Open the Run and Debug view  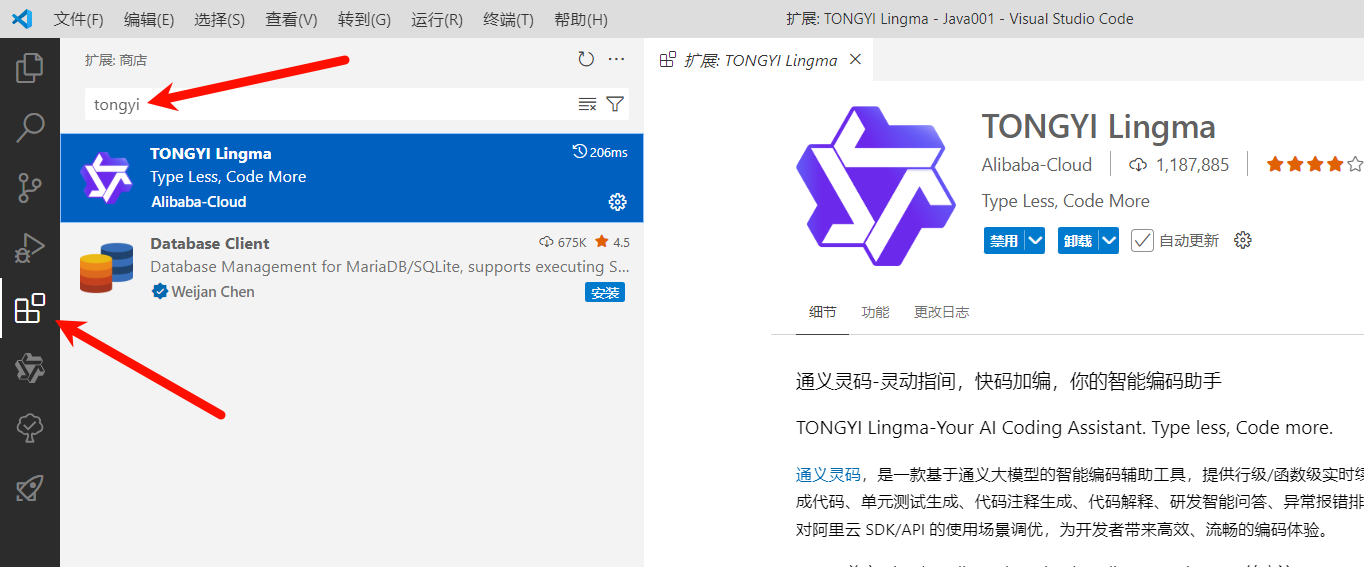30,247
